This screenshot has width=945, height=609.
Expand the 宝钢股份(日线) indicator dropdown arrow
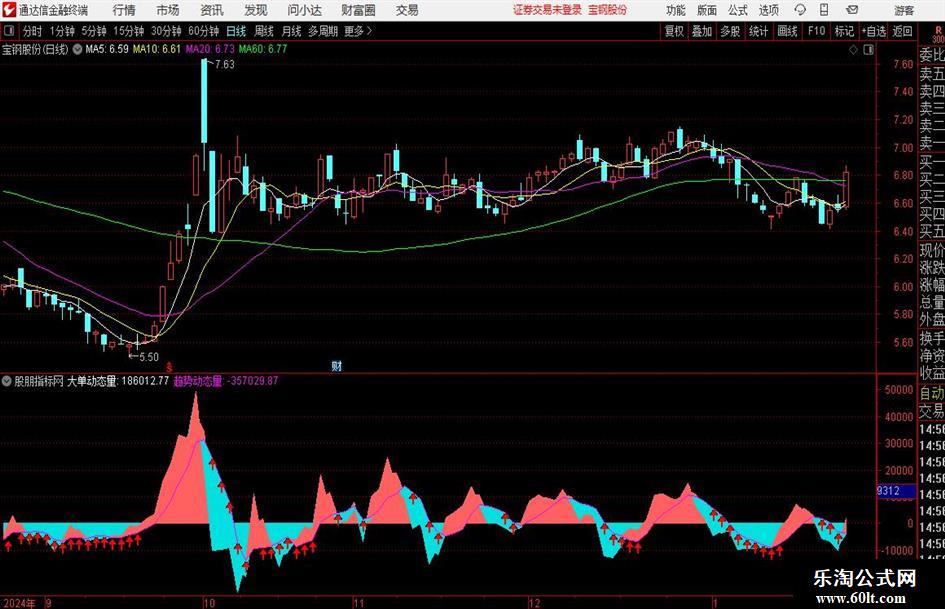click(x=78, y=49)
